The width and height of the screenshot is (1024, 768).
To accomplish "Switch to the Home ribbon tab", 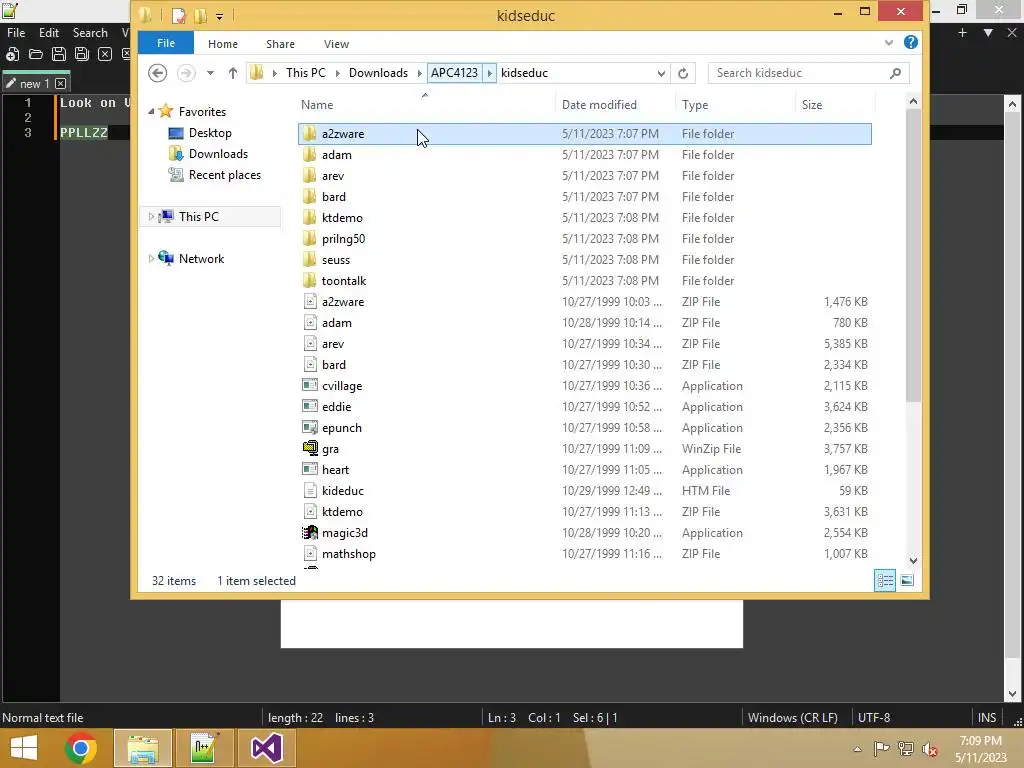I will [223, 44].
